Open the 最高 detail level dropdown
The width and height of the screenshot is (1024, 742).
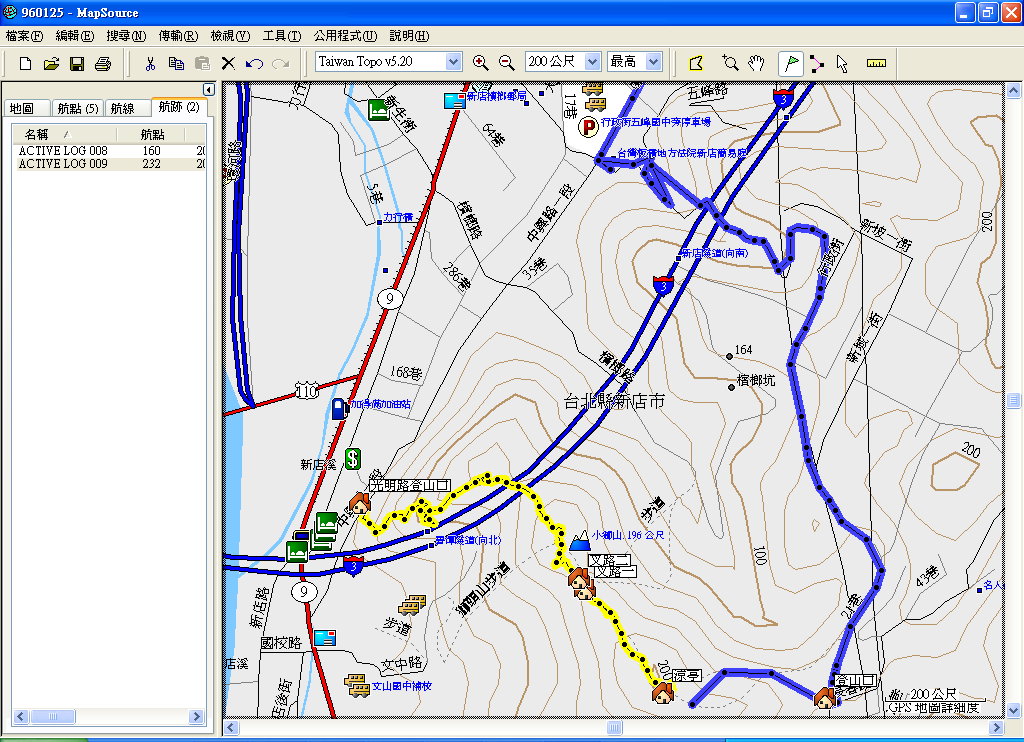(654, 62)
